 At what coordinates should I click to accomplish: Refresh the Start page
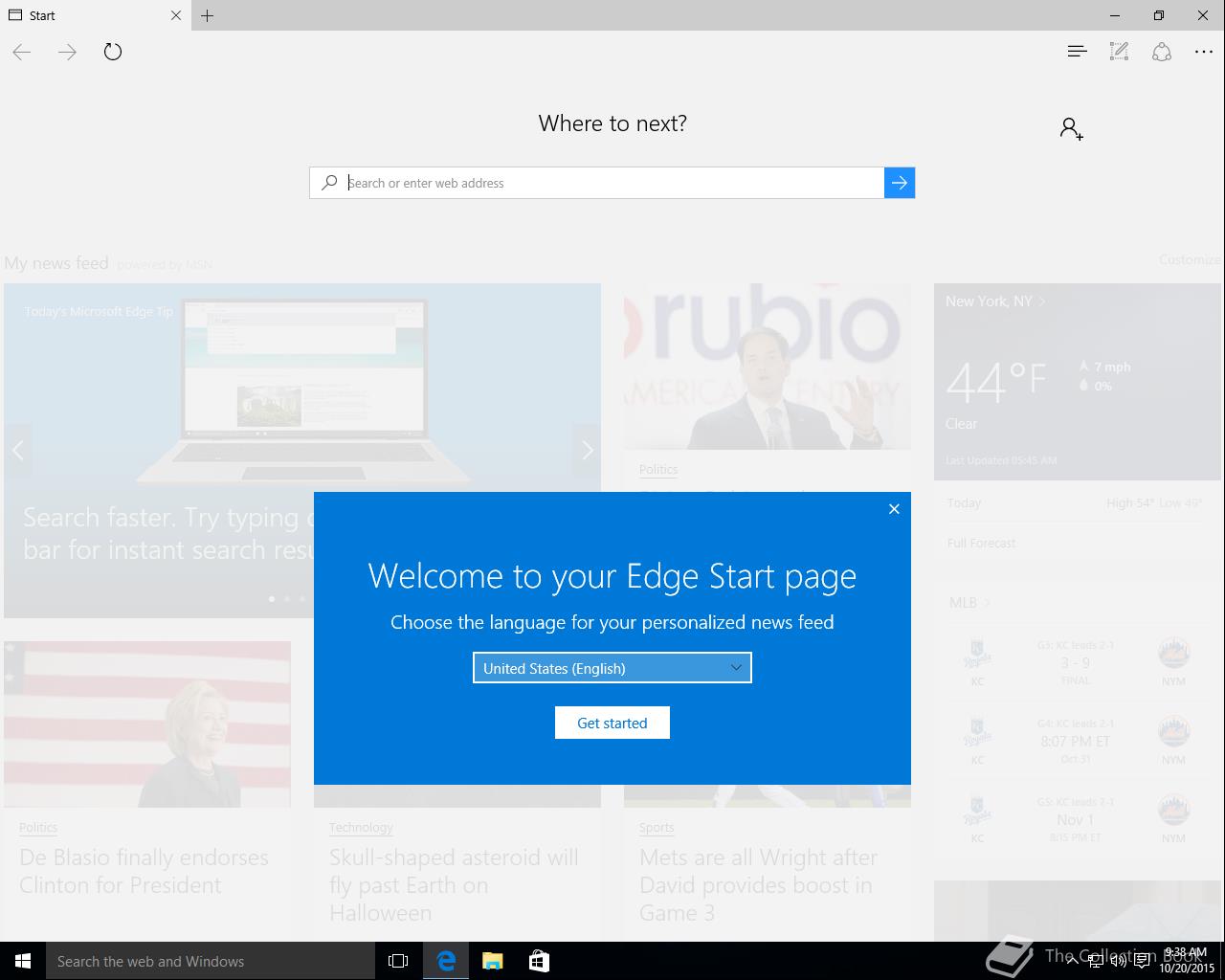tap(113, 52)
